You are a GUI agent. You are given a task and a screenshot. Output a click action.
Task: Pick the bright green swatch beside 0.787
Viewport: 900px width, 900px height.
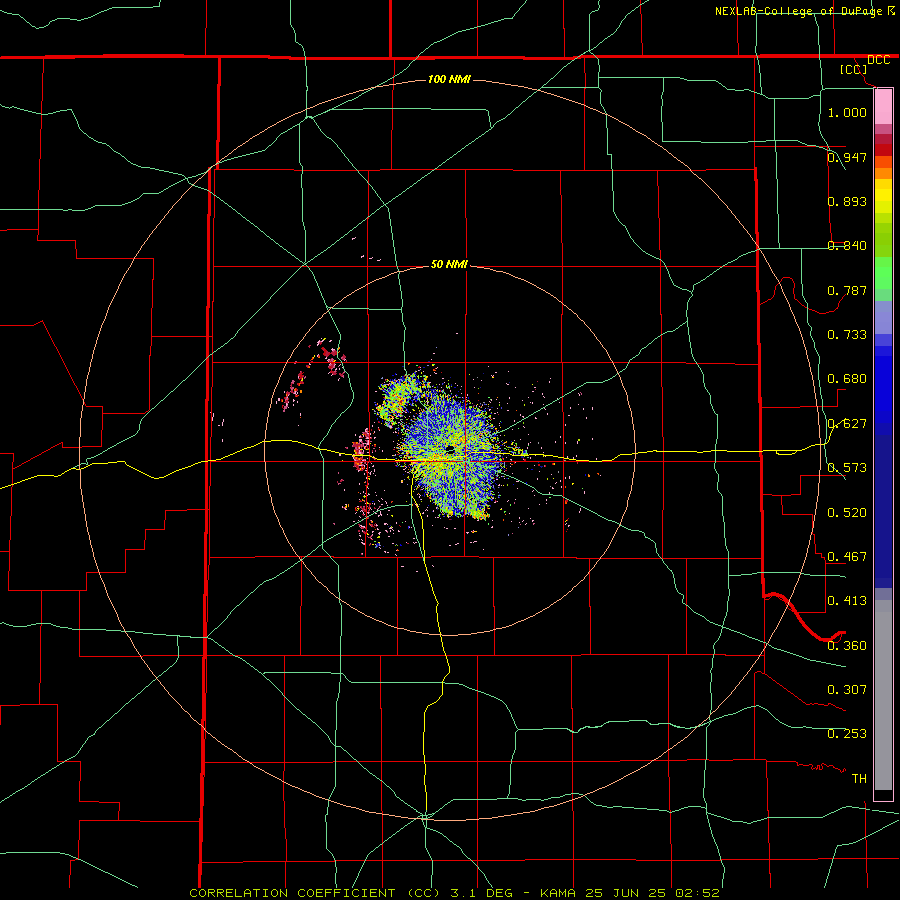pyautogui.click(x=883, y=273)
